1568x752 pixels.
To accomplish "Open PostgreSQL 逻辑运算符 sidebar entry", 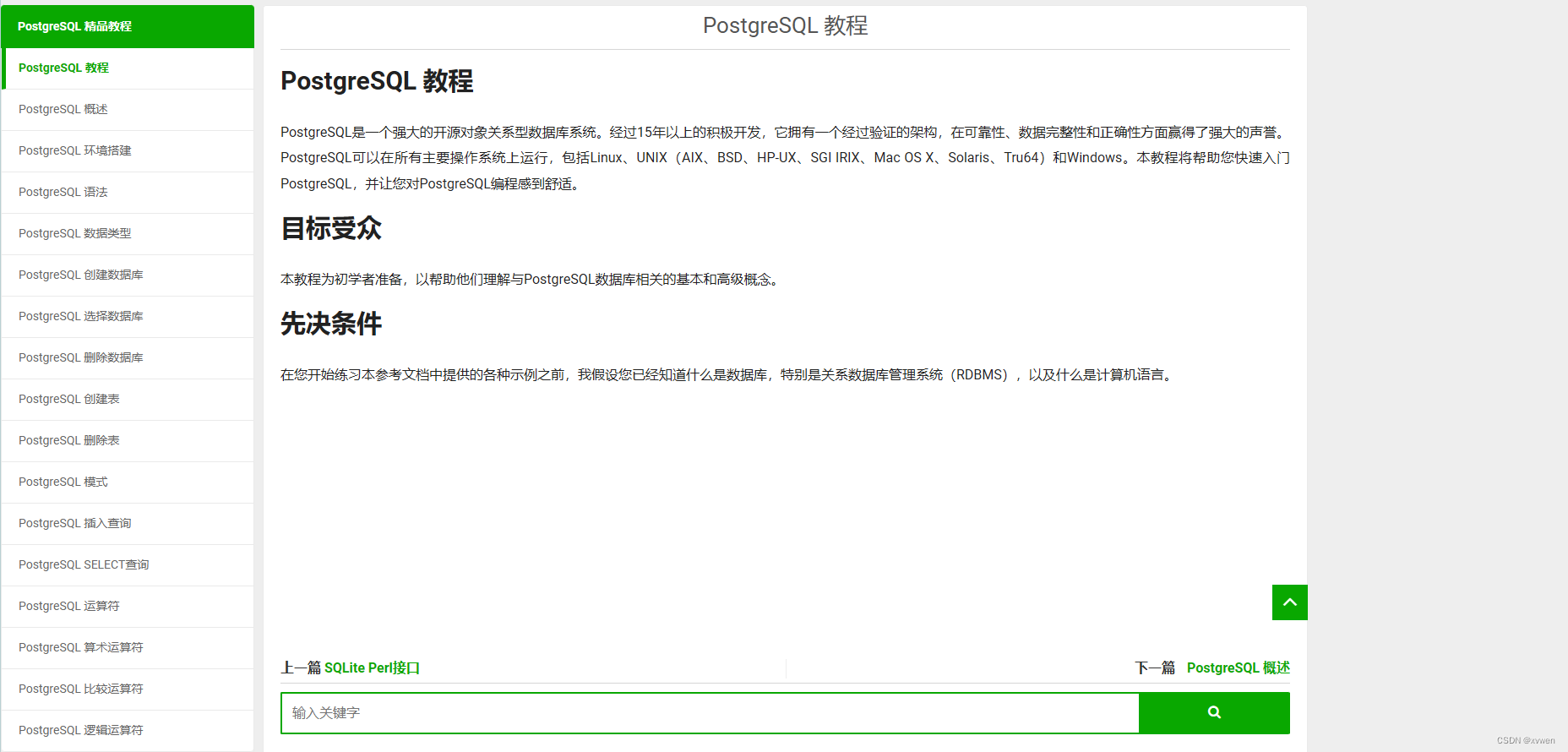I will 128,731.
